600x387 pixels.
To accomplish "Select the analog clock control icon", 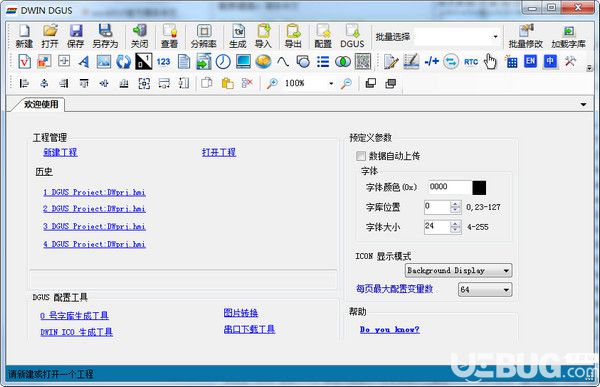I will 223,62.
